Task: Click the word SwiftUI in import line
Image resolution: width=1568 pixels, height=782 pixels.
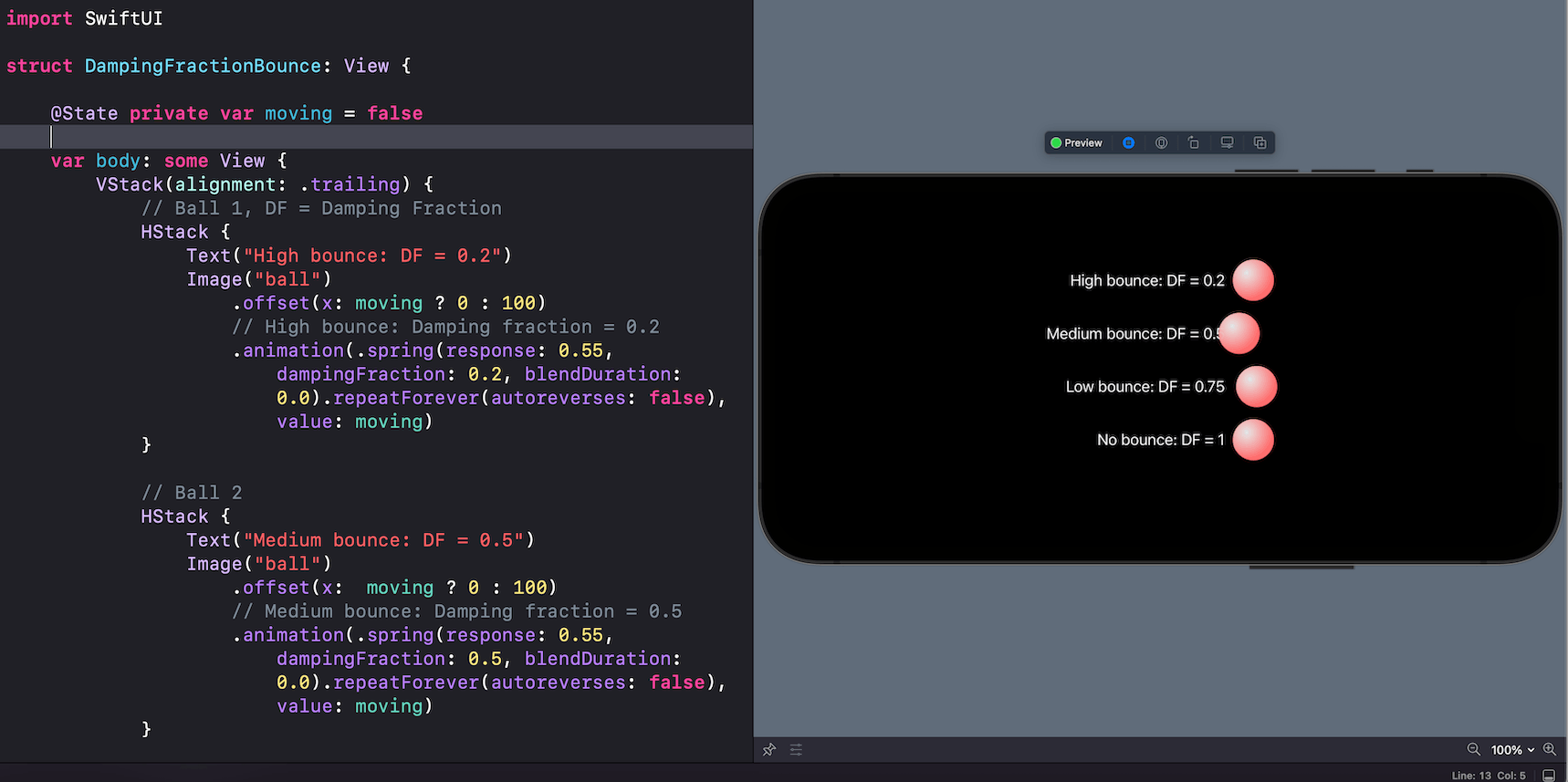Action: click(124, 18)
